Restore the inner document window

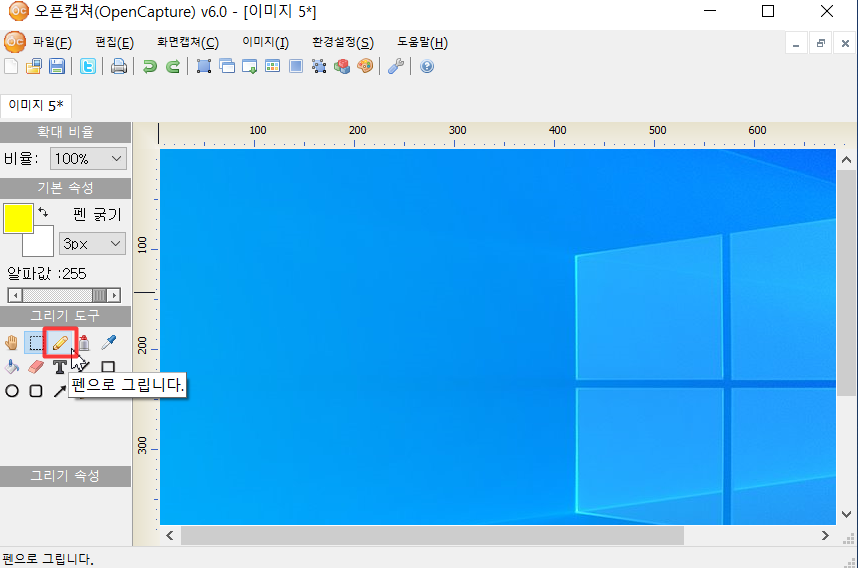click(820, 43)
